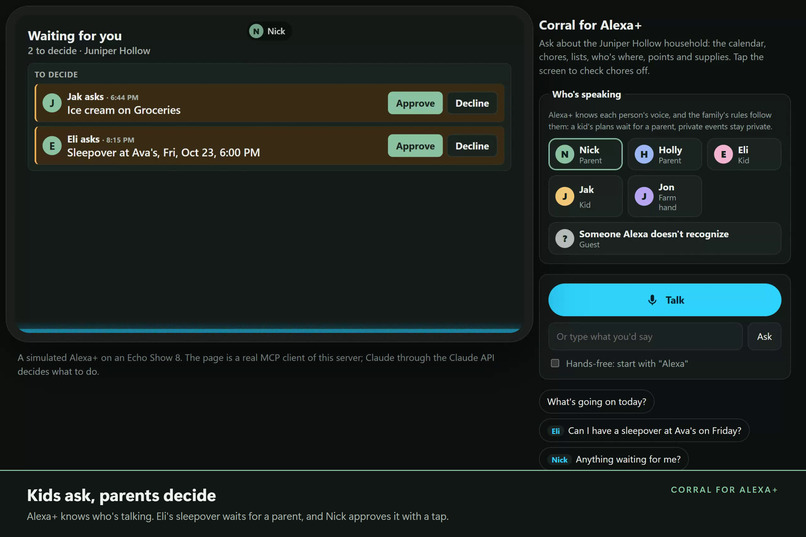The width and height of the screenshot is (806, 537).
Task: Enable Hands-free: start with "Alexa" checkbox
Action: (x=555, y=363)
